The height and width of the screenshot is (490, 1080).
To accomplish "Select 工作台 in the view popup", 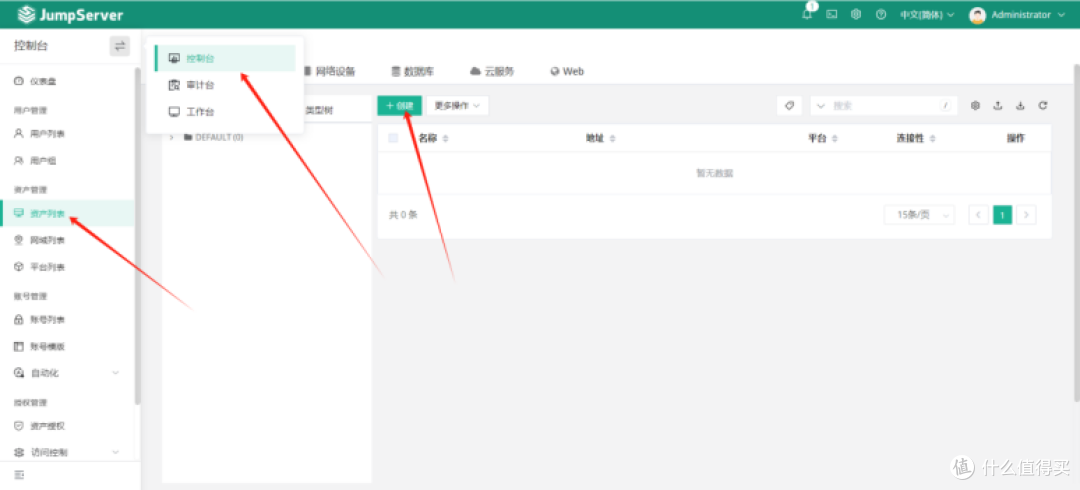I will click(x=225, y=112).
